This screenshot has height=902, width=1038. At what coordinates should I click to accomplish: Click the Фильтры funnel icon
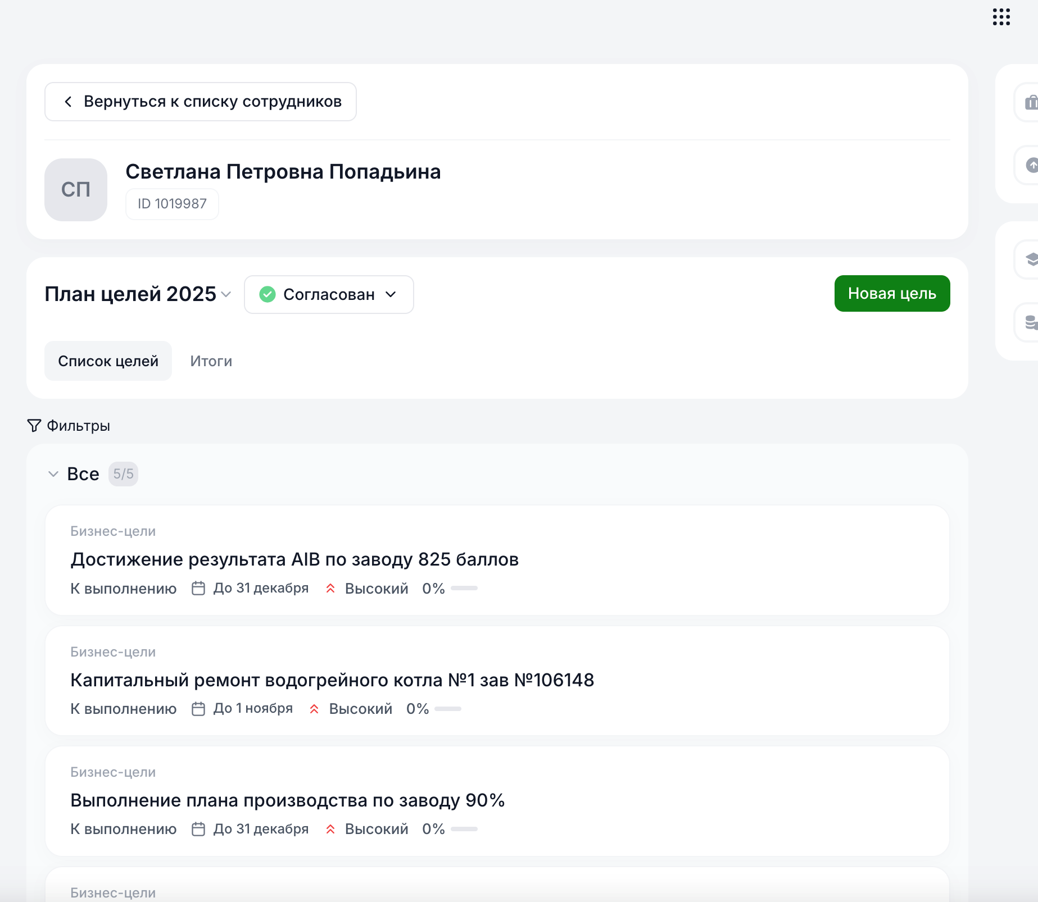tap(34, 426)
